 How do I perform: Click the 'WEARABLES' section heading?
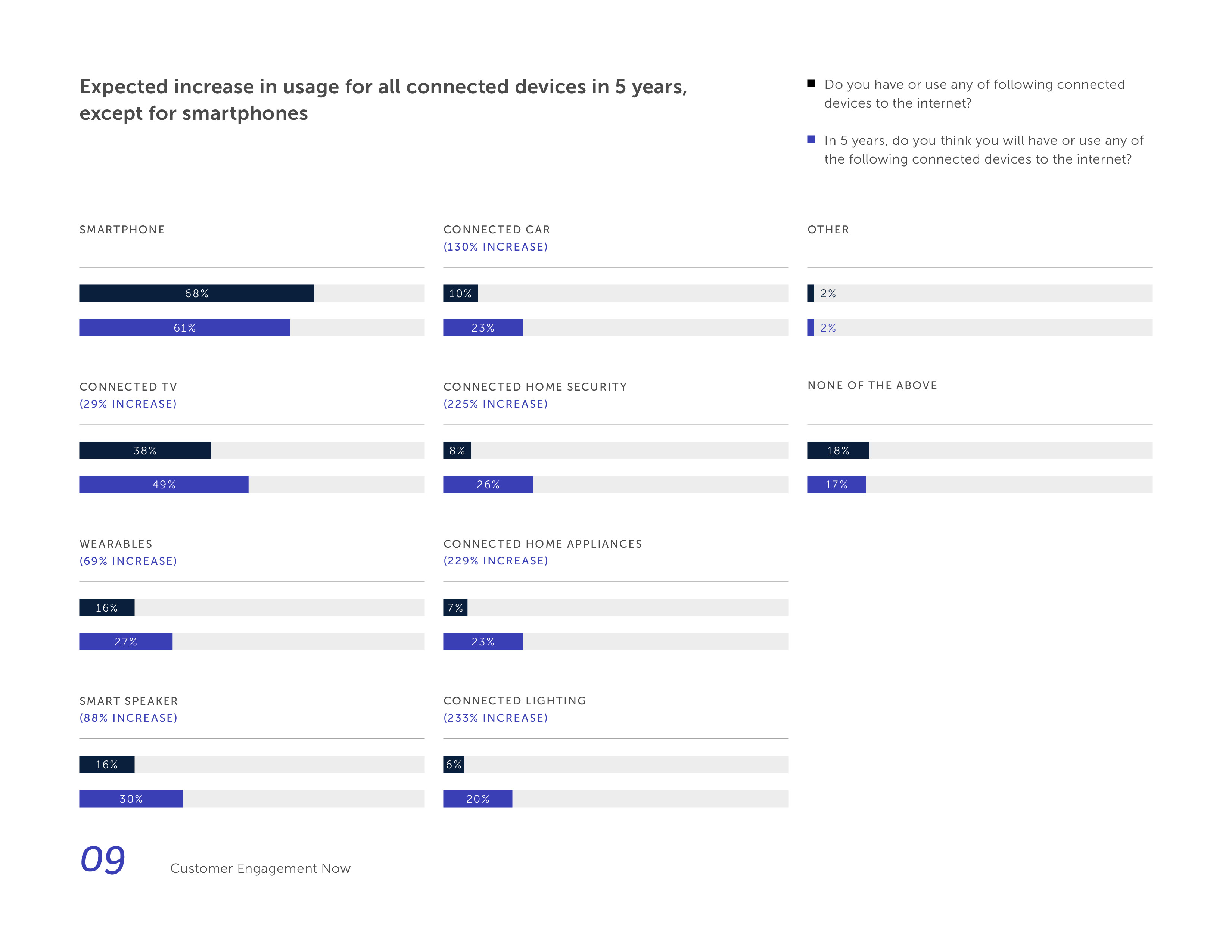click(116, 544)
